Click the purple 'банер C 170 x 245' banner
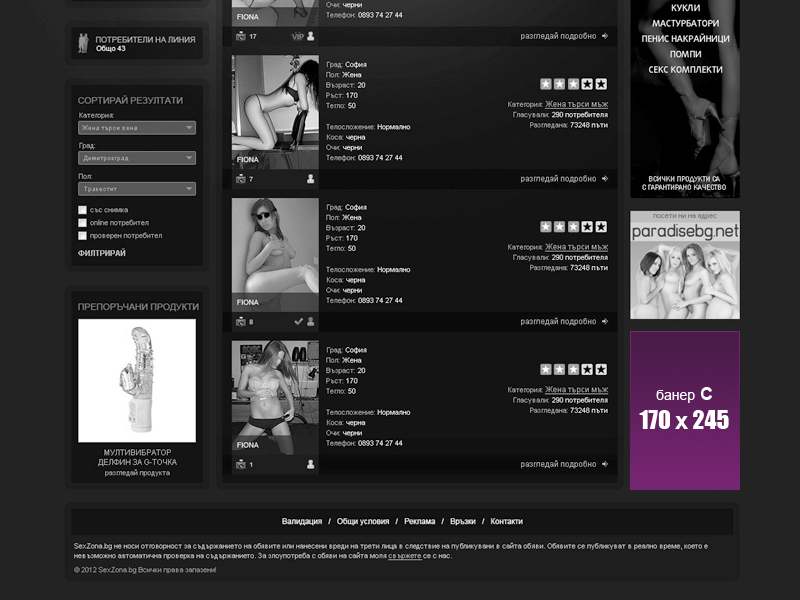Screen dimensions: 800x600 pos(685,410)
